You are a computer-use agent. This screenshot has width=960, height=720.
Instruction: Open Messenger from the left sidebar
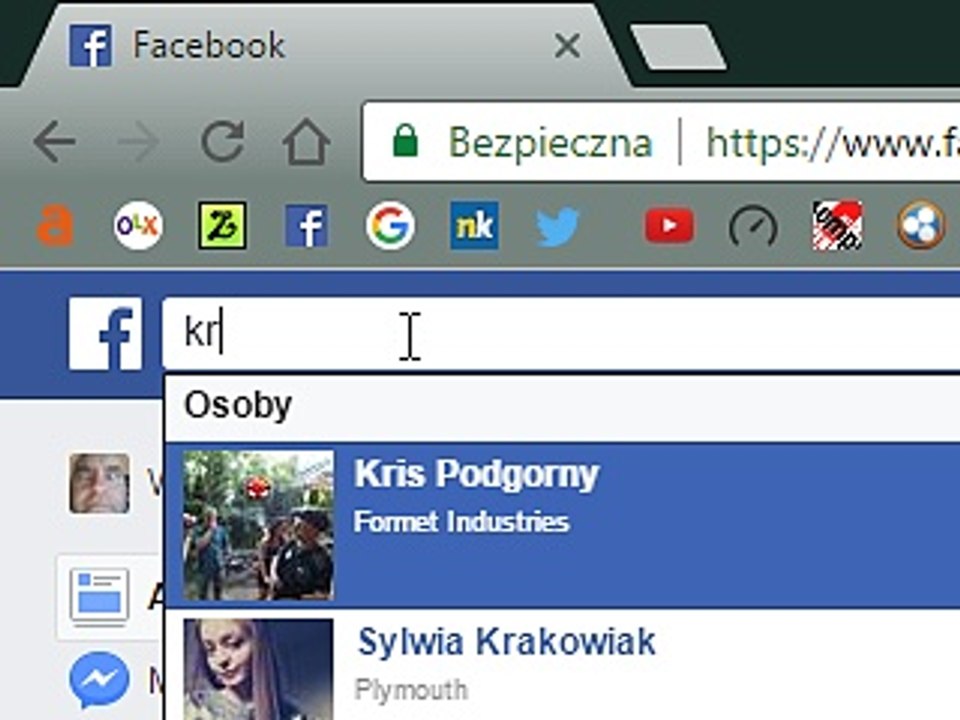(x=99, y=681)
